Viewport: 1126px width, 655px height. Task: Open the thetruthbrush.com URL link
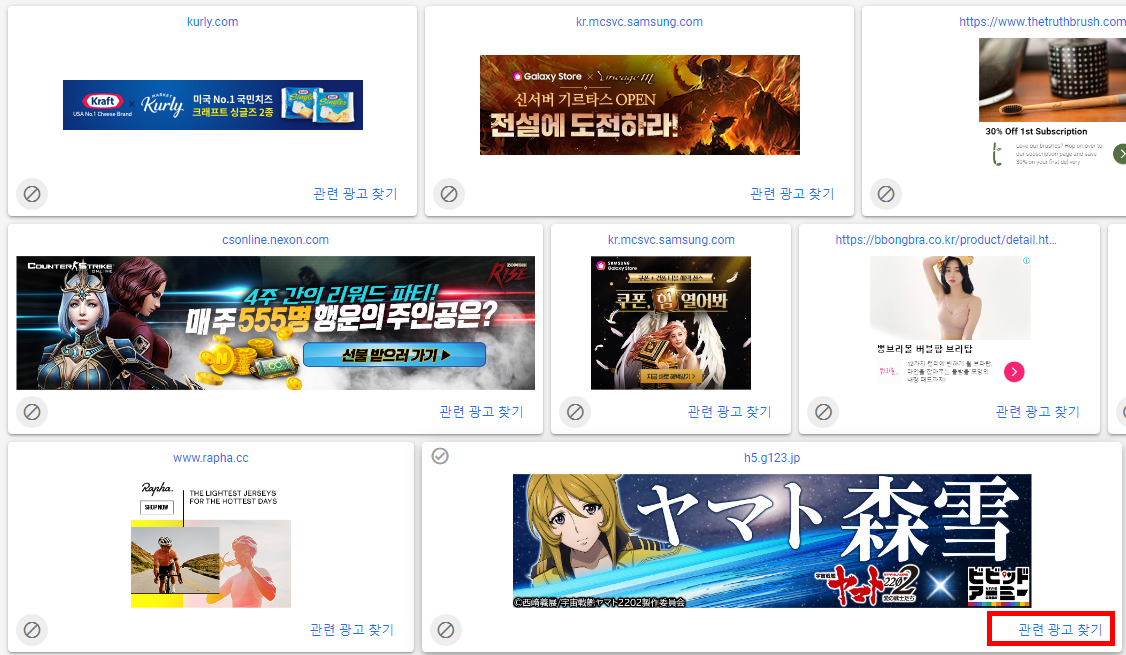click(x=1042, y=22)
